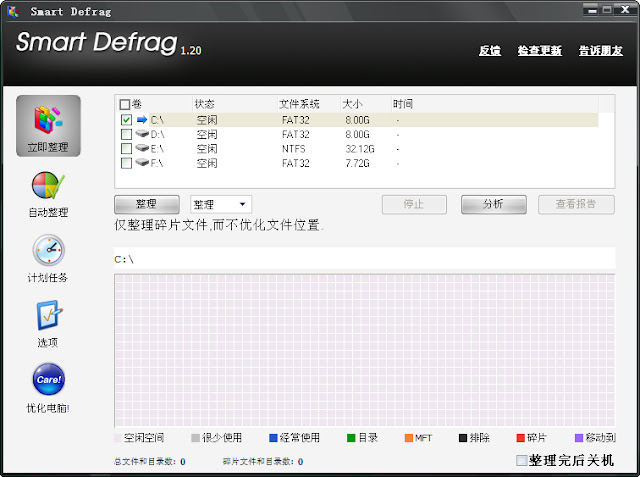Open the 计划任务 schedule section
Viewport: 640px width, 477px height.
click(48, 259)
